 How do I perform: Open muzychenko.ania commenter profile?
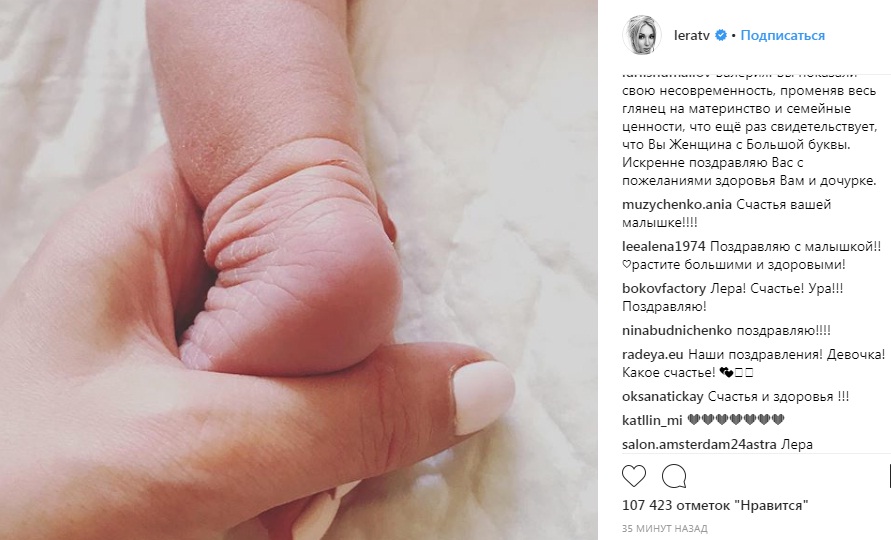click(676, 204)
